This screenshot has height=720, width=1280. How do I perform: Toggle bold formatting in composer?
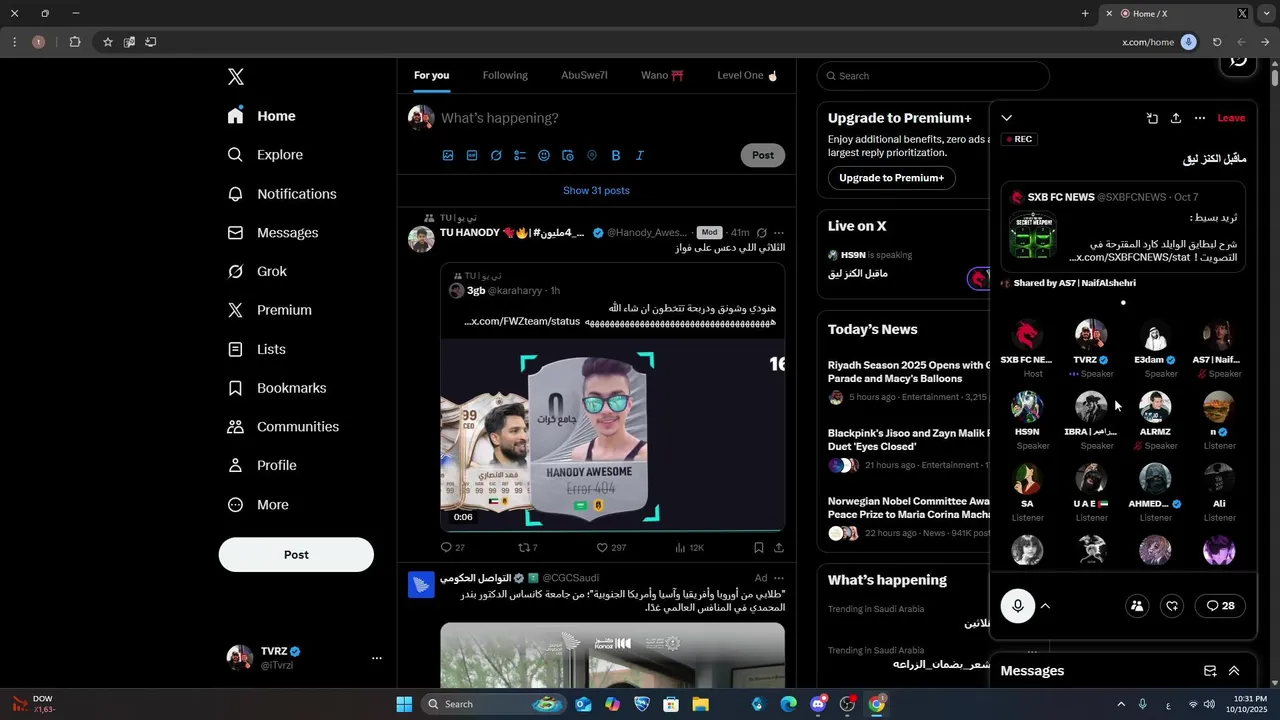pos(616,156)
